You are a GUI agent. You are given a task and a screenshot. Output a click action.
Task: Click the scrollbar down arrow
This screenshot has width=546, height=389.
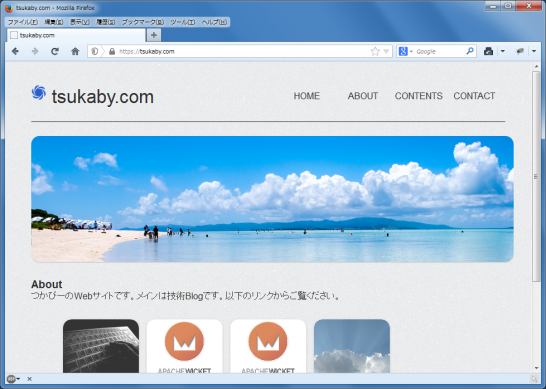[536, 368]
